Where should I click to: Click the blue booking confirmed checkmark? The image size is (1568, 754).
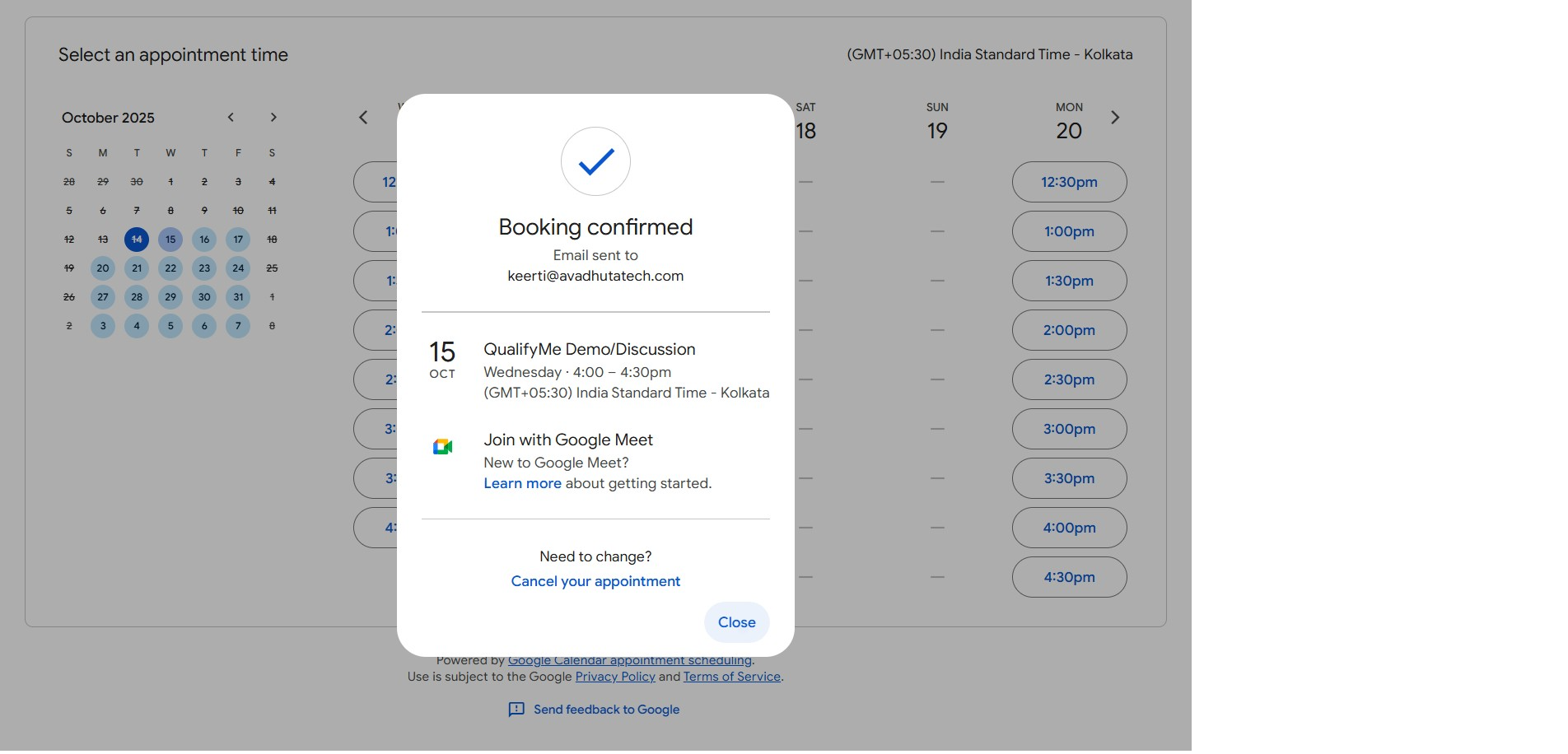pos(595,161)
